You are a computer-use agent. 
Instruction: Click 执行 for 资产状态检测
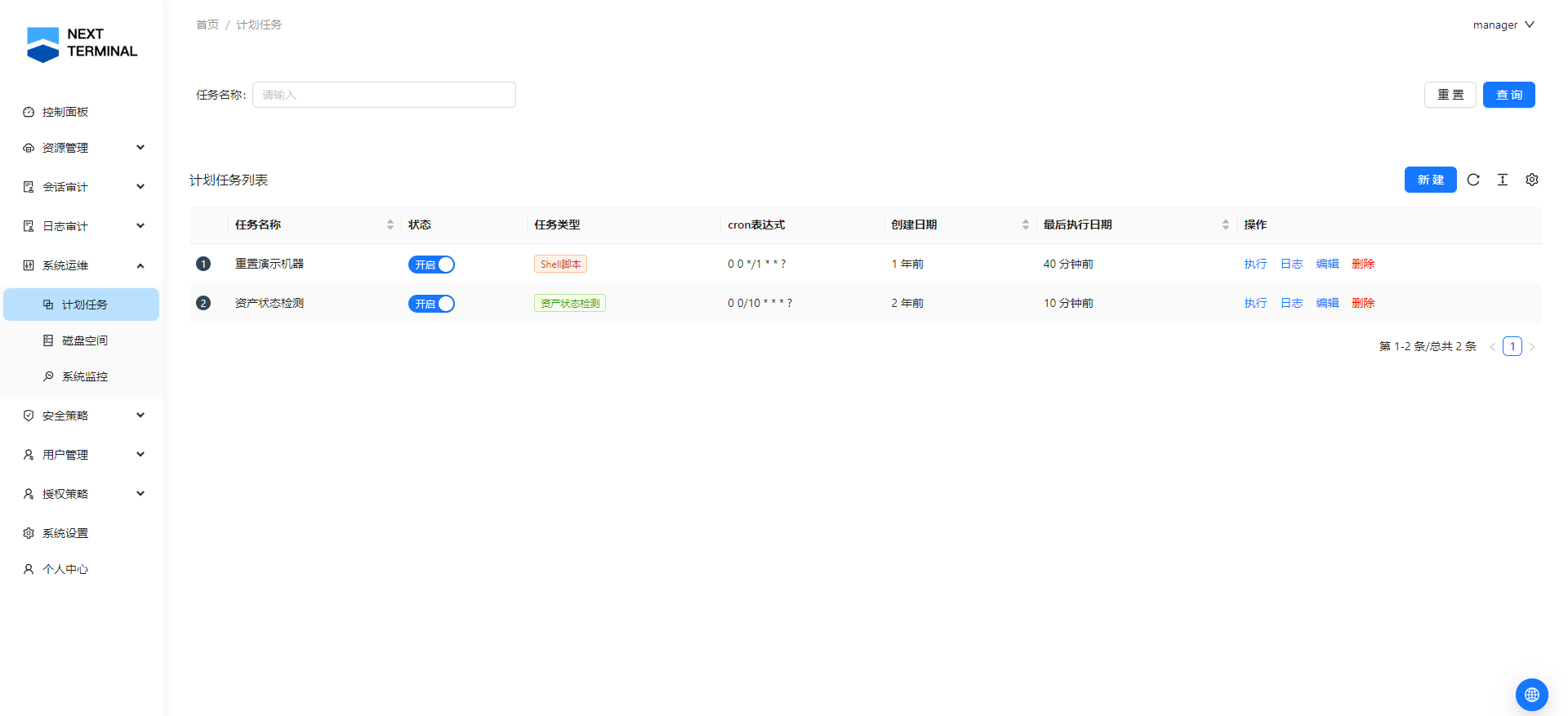1255,303
